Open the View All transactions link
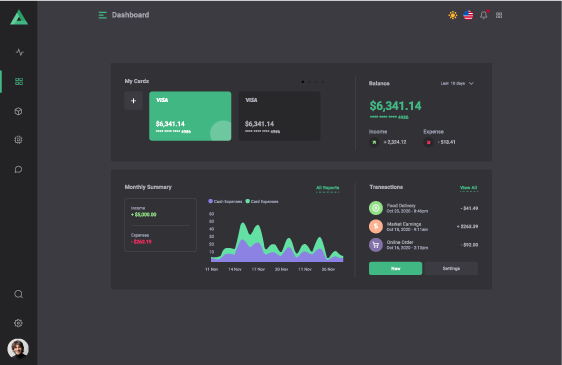Screen dimensions: 562x365 coord(469,188)
